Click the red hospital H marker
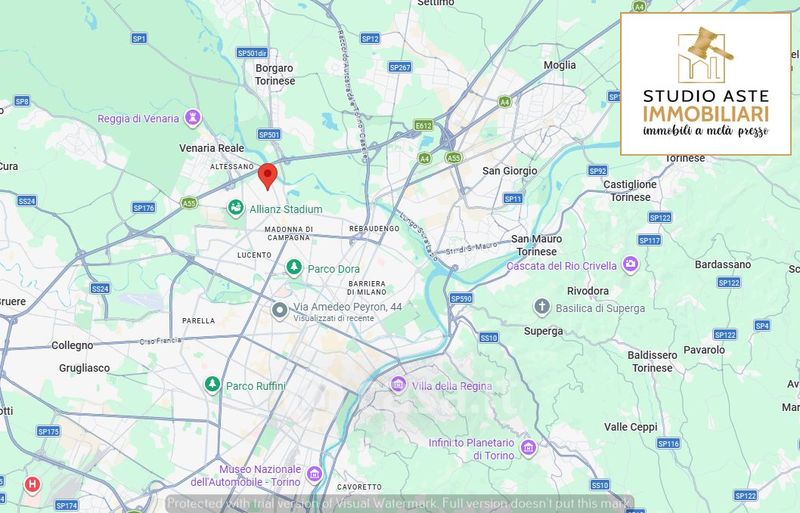800x513 pixels. click(32, 484)
